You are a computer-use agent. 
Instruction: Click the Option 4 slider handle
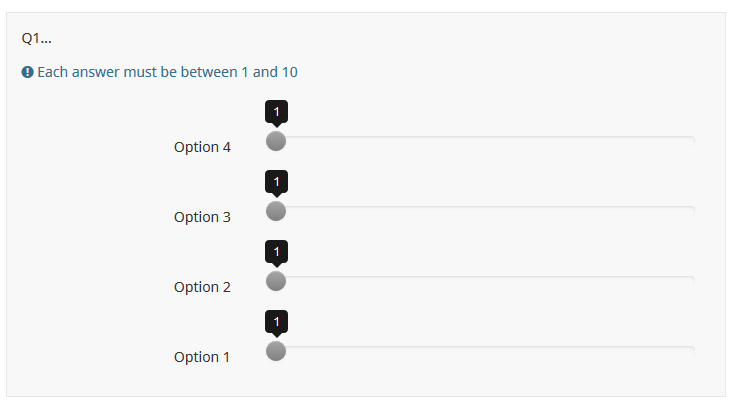pyautogui.click(x=276, y=141)
